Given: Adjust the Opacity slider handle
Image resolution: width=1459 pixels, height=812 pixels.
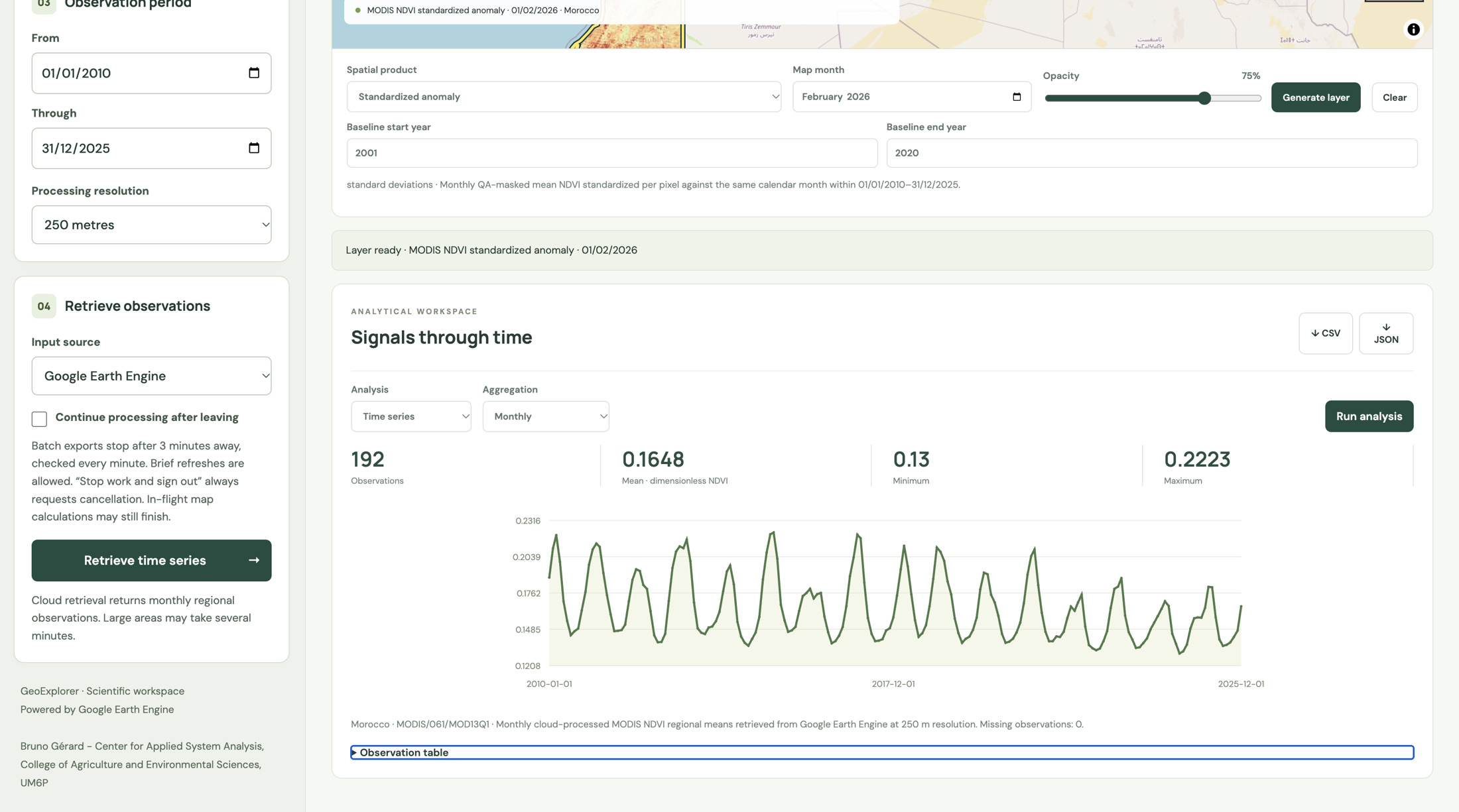Looking at the screenshot, I should pyautogui.click(x=1204, y=98).
